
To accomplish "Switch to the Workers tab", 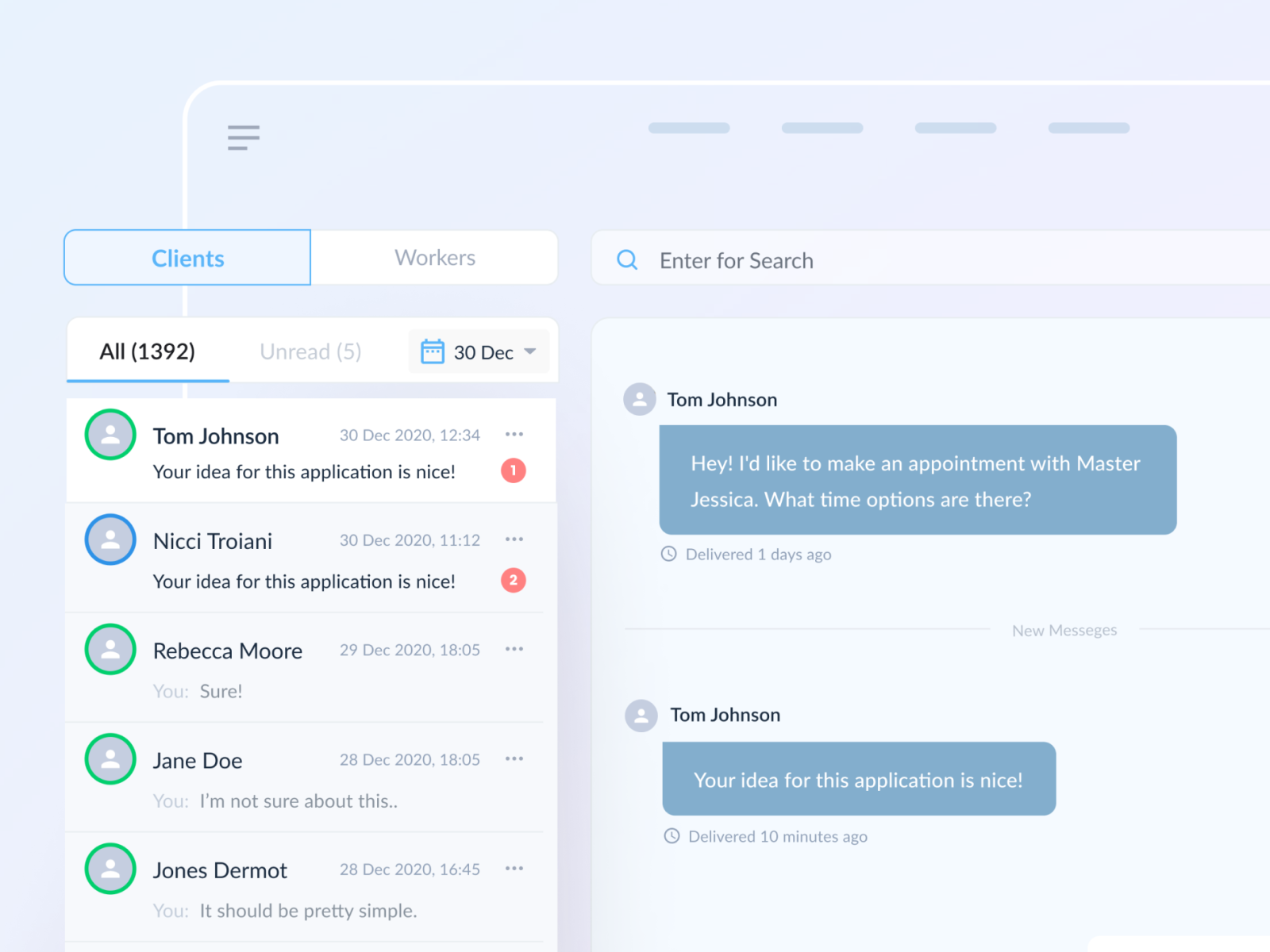I will (434, 257).
